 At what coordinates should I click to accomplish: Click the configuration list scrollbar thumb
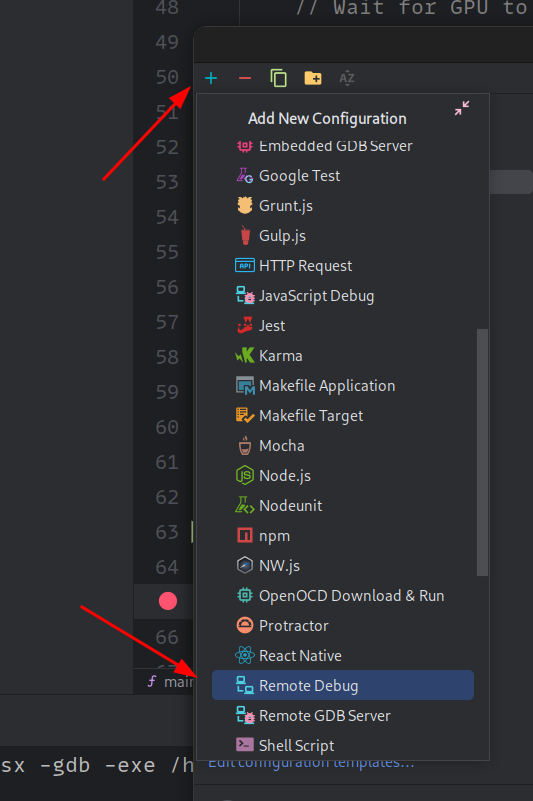(482, 452)
